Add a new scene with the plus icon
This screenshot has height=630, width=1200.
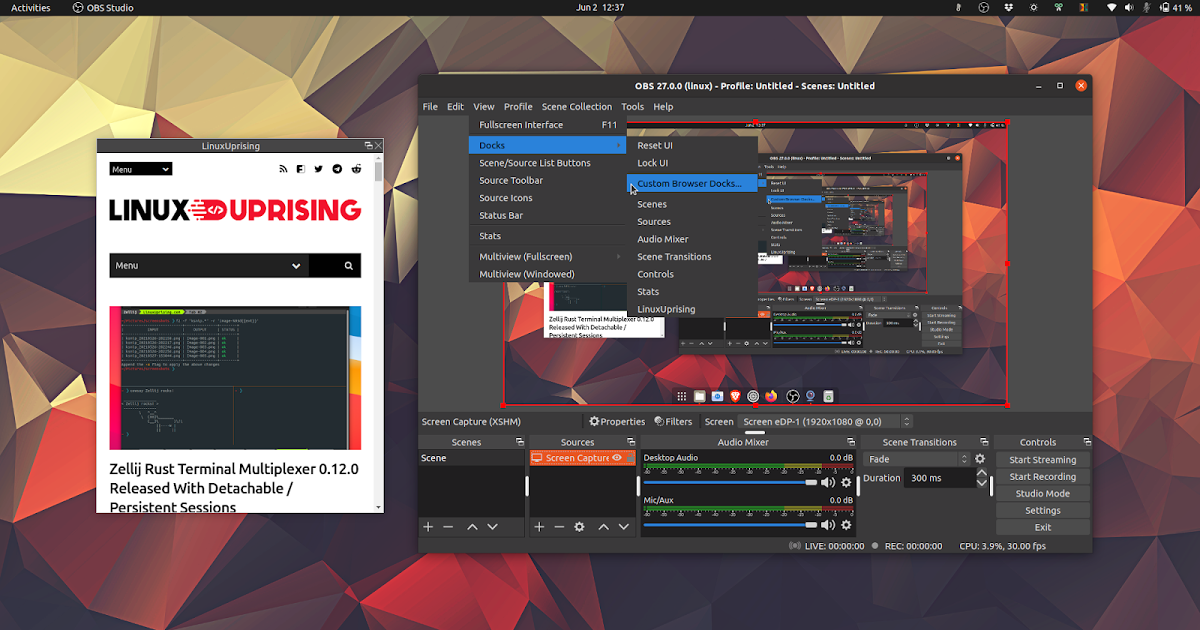tap(428, 527)
